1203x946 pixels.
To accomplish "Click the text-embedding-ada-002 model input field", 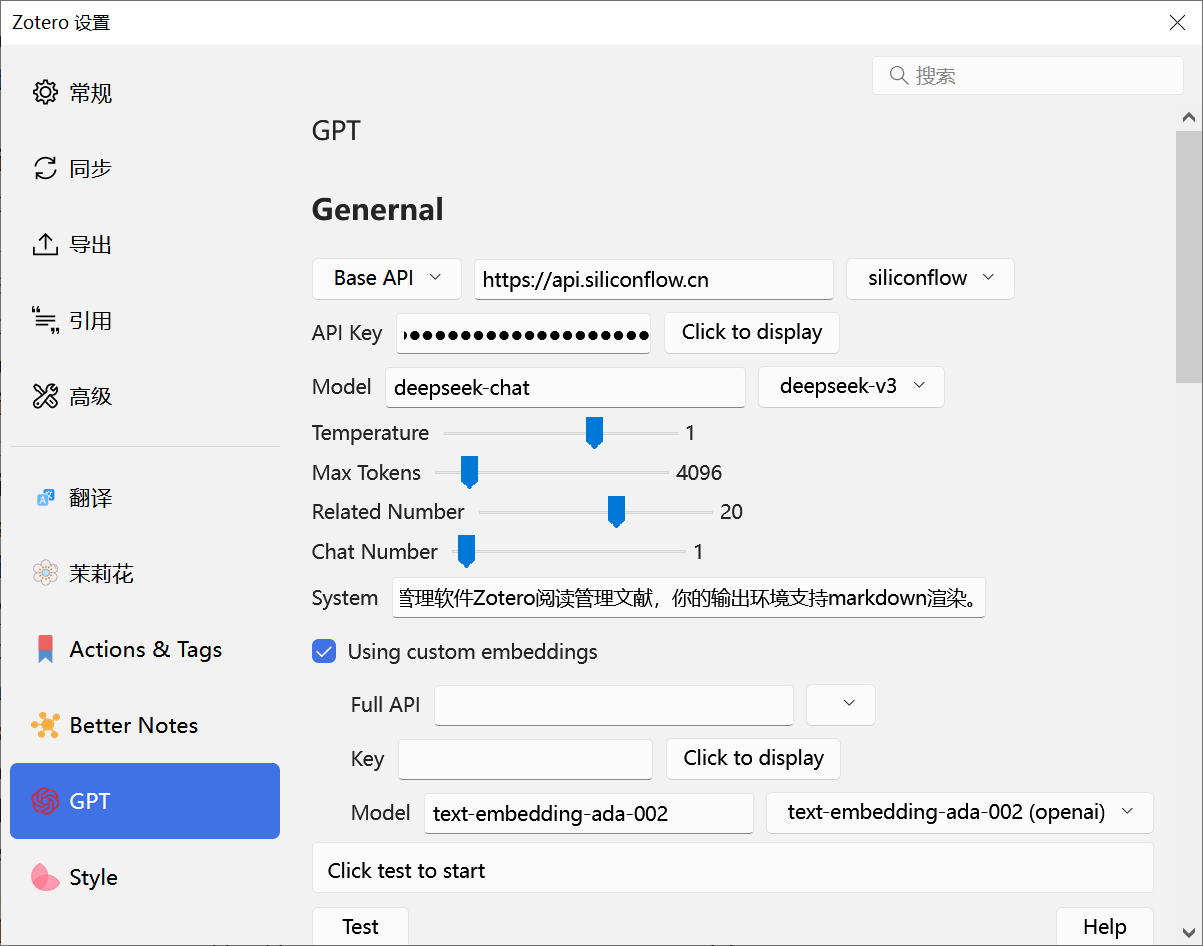I will (589, 813).
